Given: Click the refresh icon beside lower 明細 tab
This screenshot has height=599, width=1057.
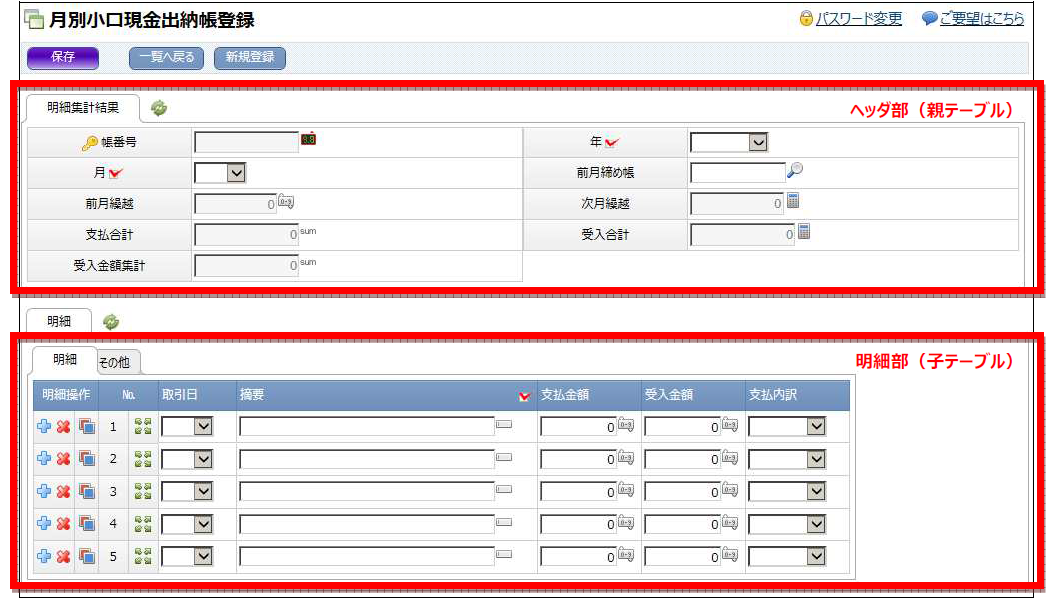Looking at the screenshot, I should pyautogui.click(x=111, y=321).
